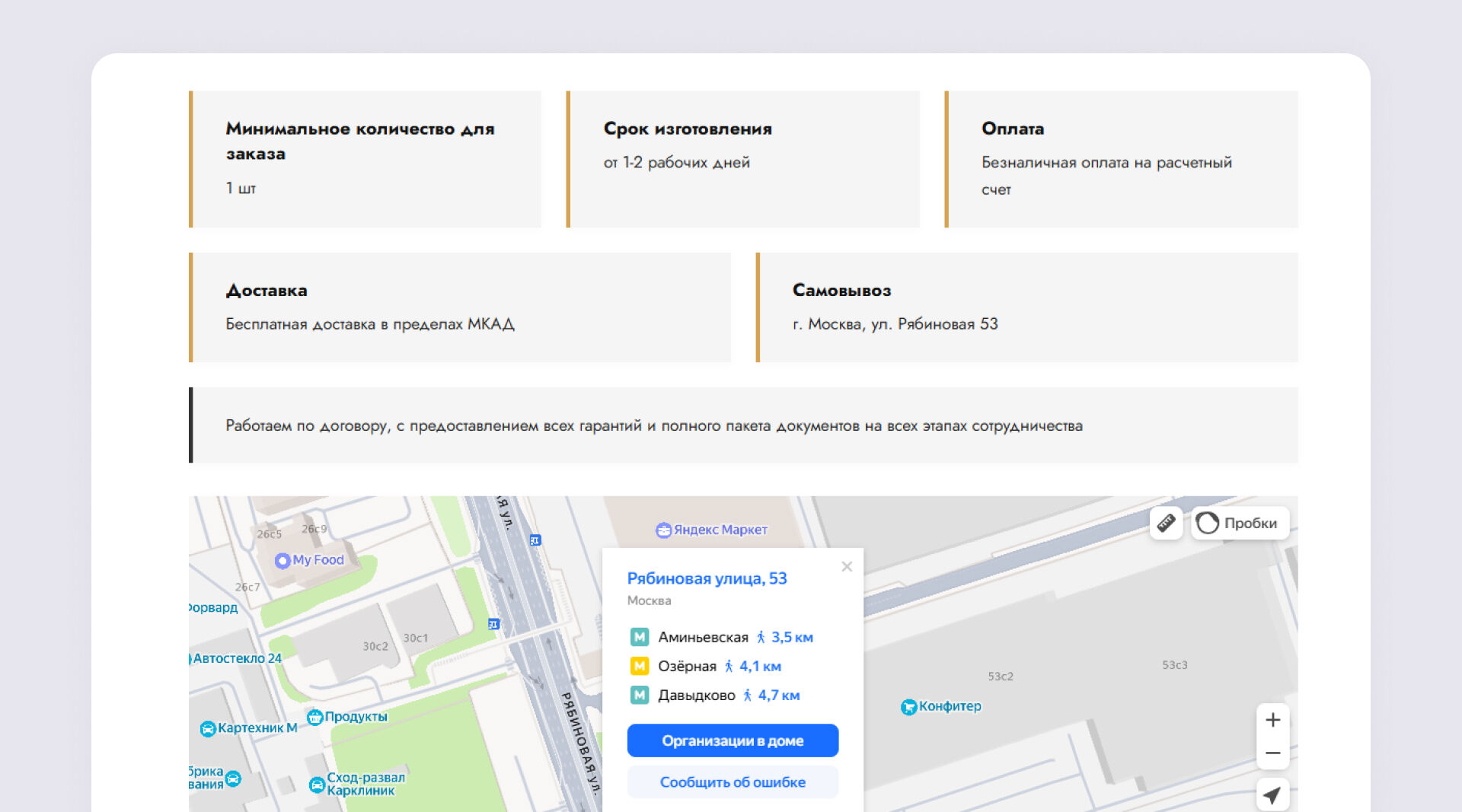
Task: Open the Рябиновая улица, 53 address link
Action: (x=707, y=578)
